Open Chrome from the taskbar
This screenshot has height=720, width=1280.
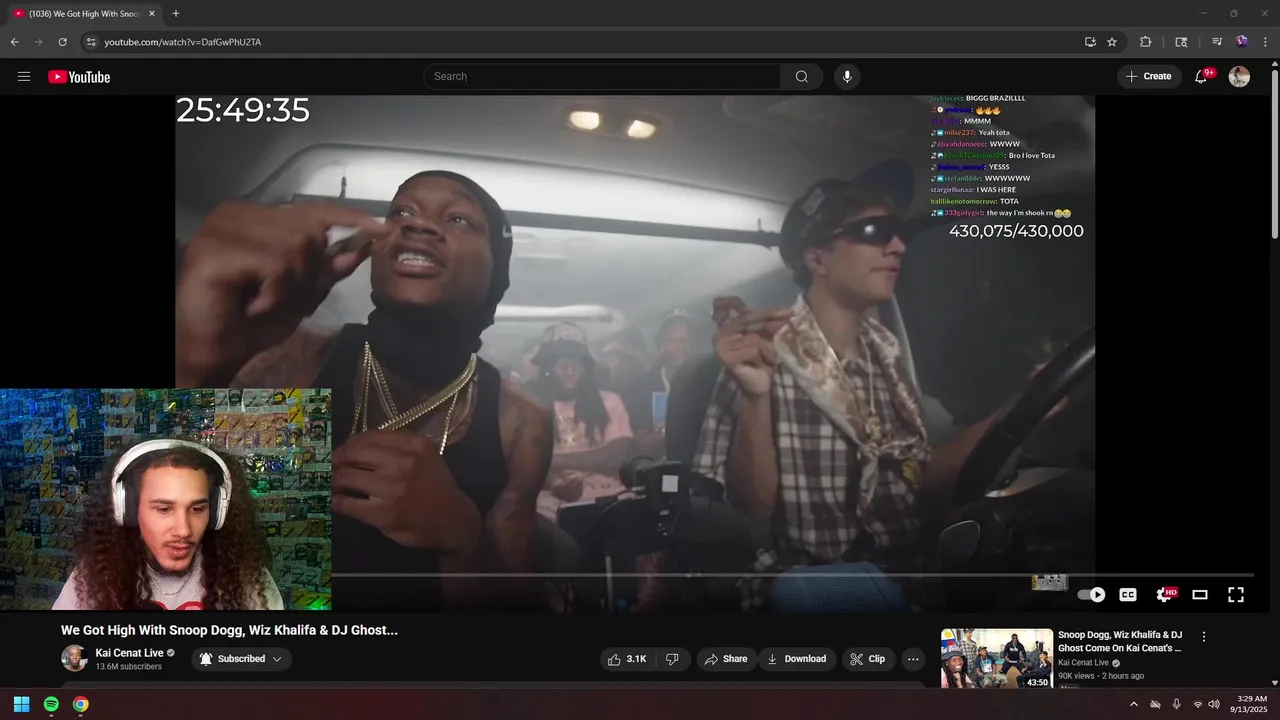coord(81,704)
